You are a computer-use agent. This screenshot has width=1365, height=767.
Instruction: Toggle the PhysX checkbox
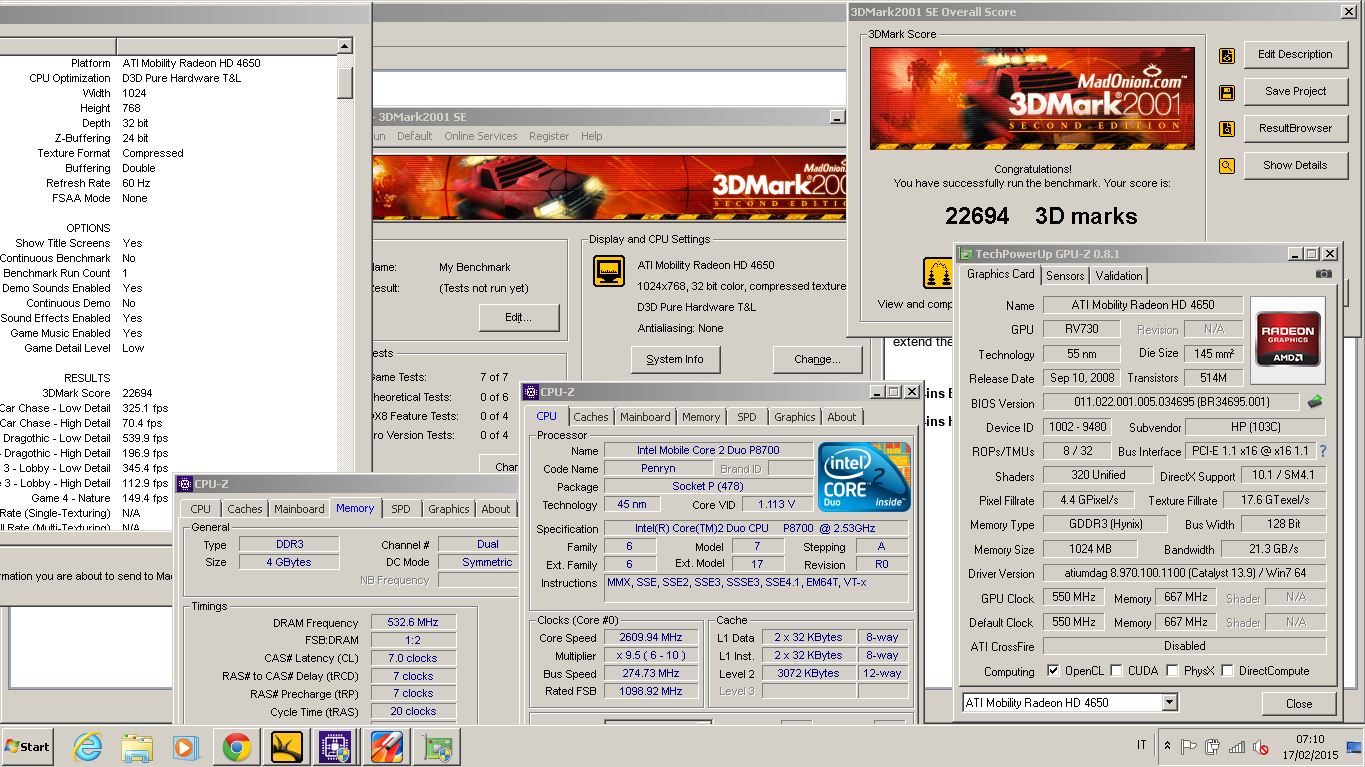1172,671
